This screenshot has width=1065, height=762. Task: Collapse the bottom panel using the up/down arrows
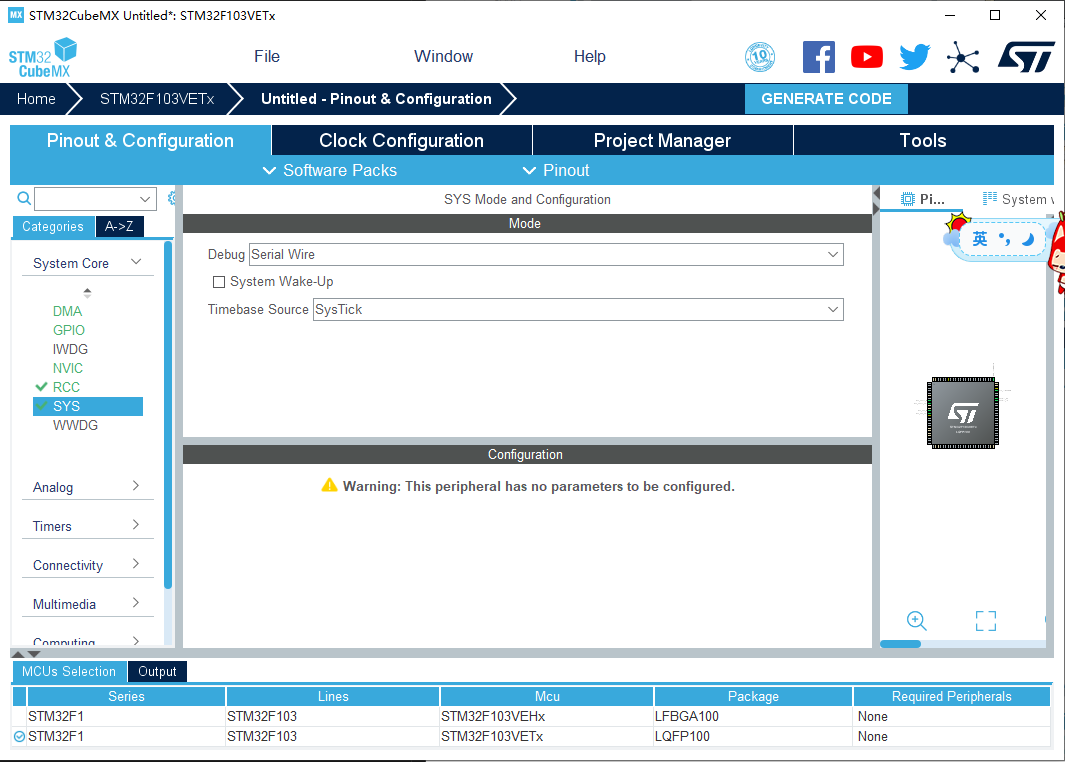(26, 653)
